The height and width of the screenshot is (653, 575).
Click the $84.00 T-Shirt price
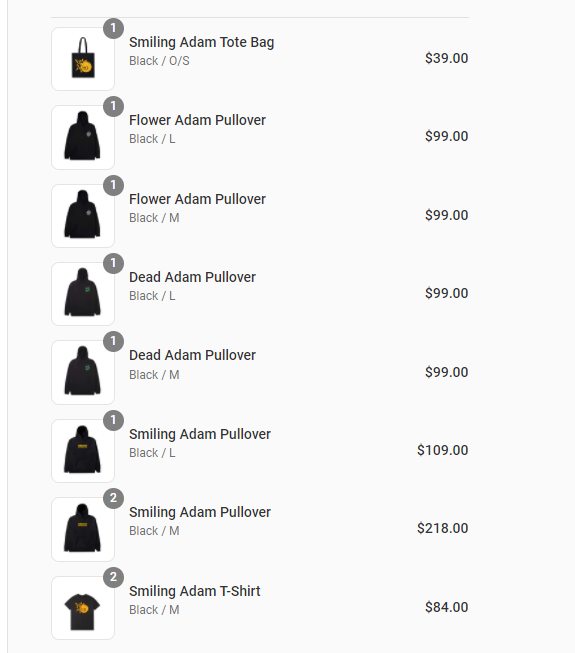point(446,607)
